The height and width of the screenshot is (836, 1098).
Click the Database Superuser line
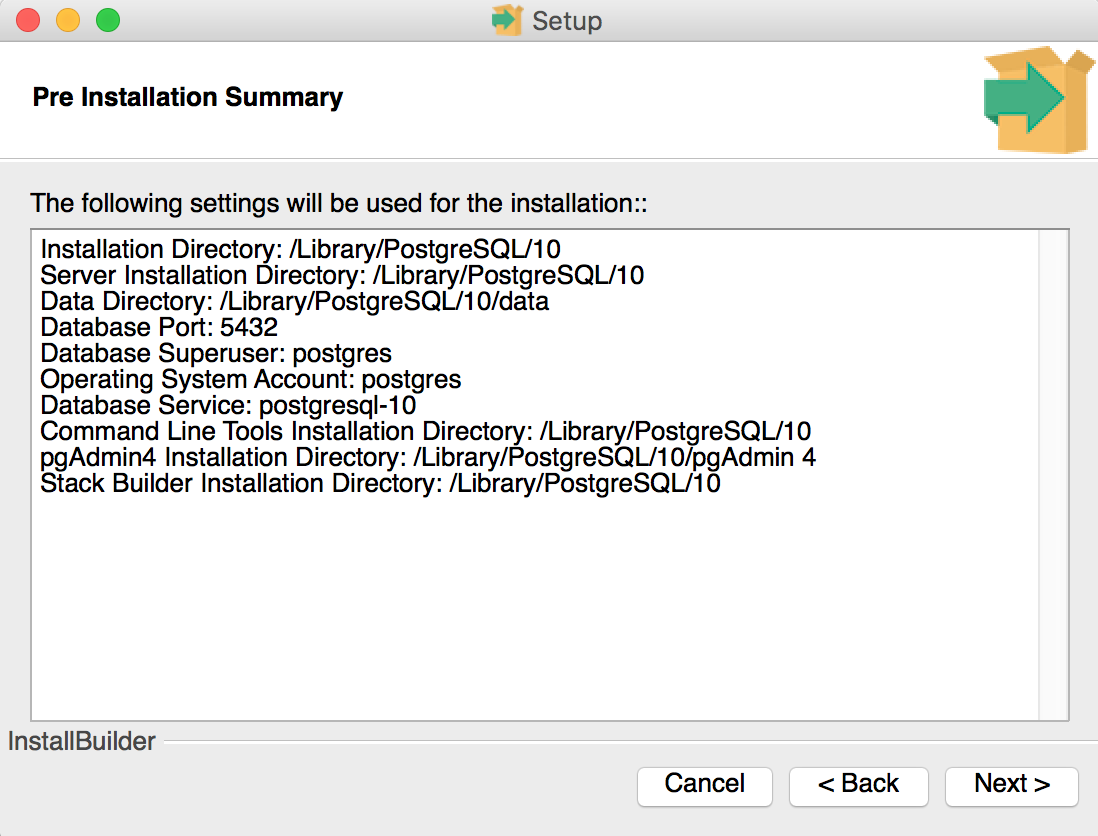click(x=216, y=353)
